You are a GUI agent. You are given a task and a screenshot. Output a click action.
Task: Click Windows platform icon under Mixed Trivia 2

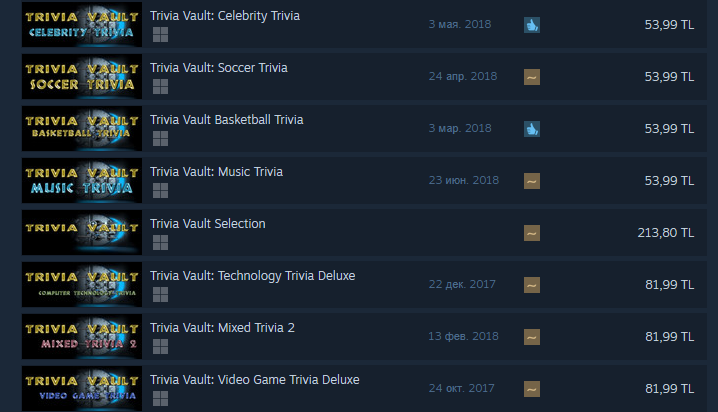[x=160, y=347]
